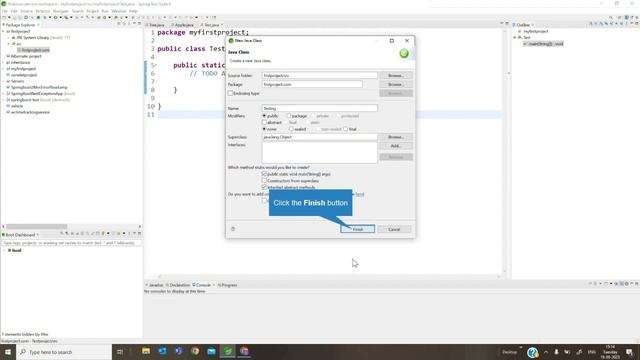
Task: Select the none radio button
Action: pyautogui.click(x=264, y=129)
